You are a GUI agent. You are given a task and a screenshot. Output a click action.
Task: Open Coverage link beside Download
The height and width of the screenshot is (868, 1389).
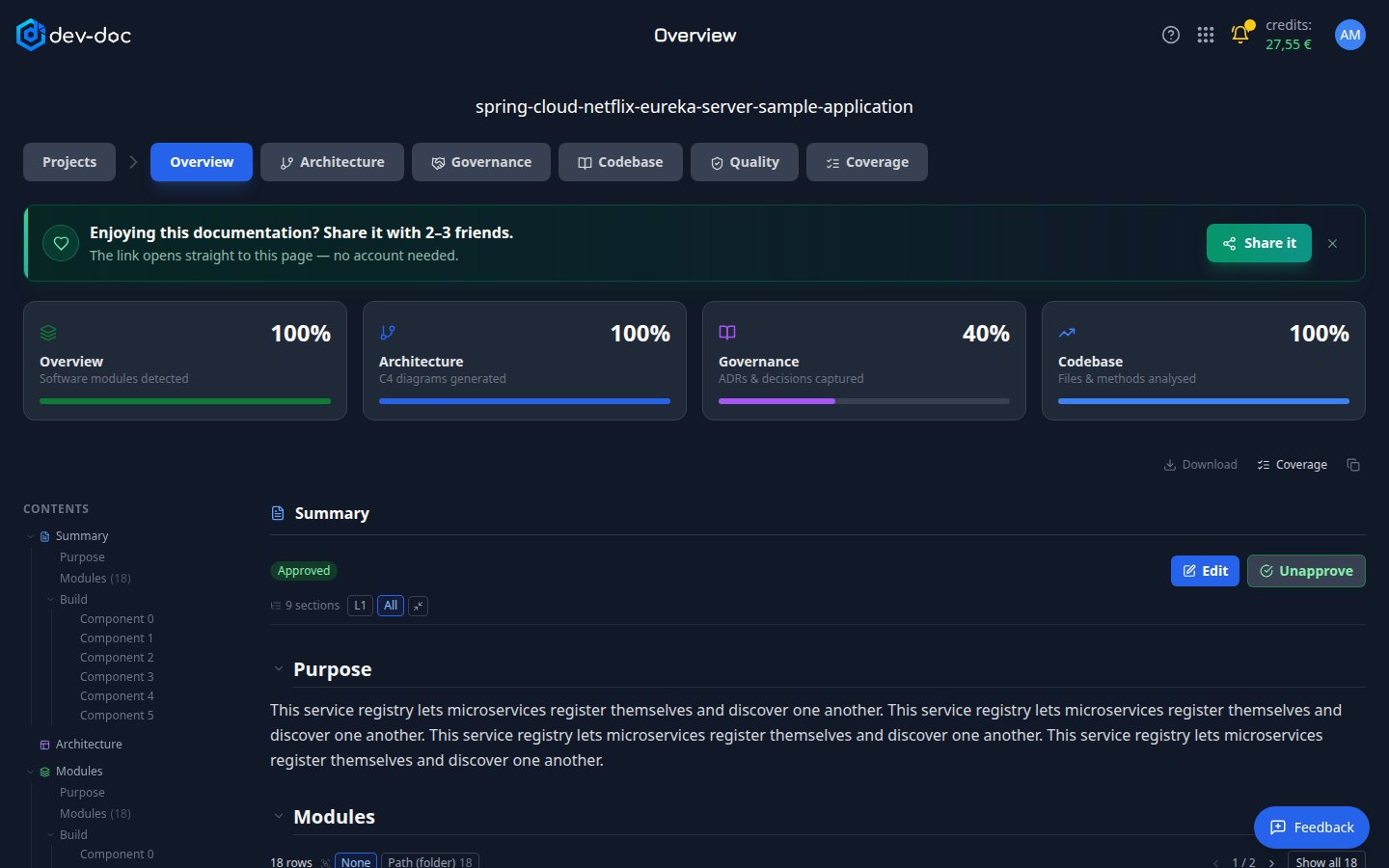1292,465
